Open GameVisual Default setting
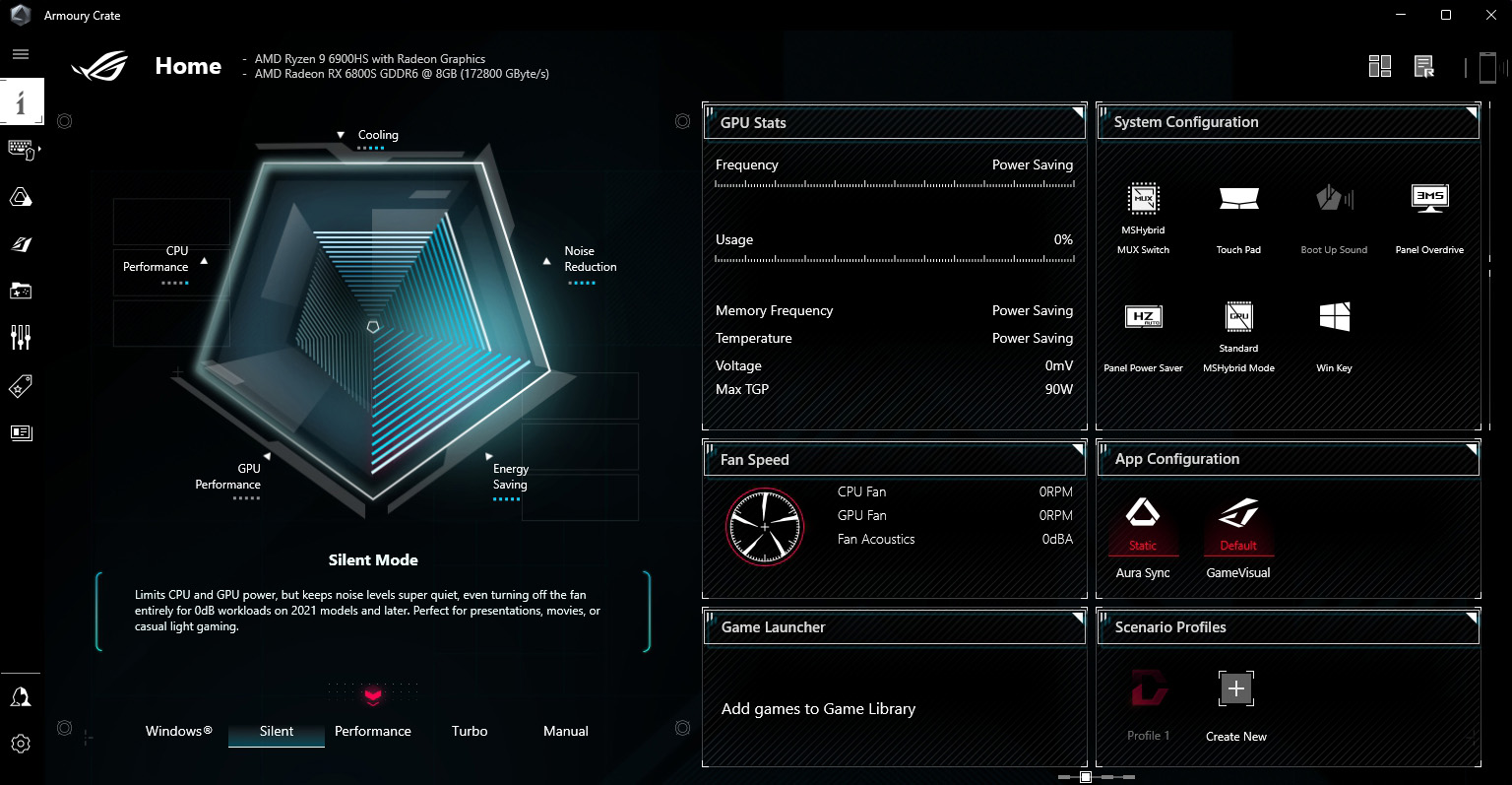Screen dimensions: 1512x785 (1238, 537)
